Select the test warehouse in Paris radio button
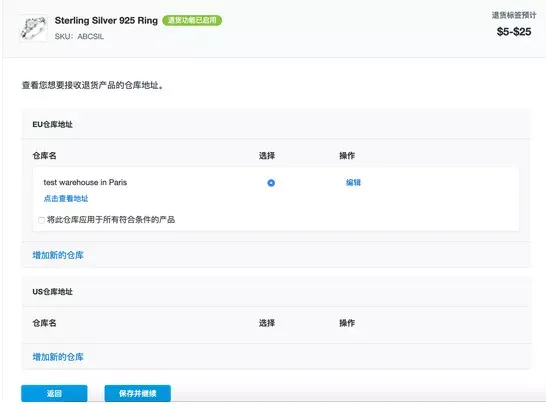 (271, 183)
